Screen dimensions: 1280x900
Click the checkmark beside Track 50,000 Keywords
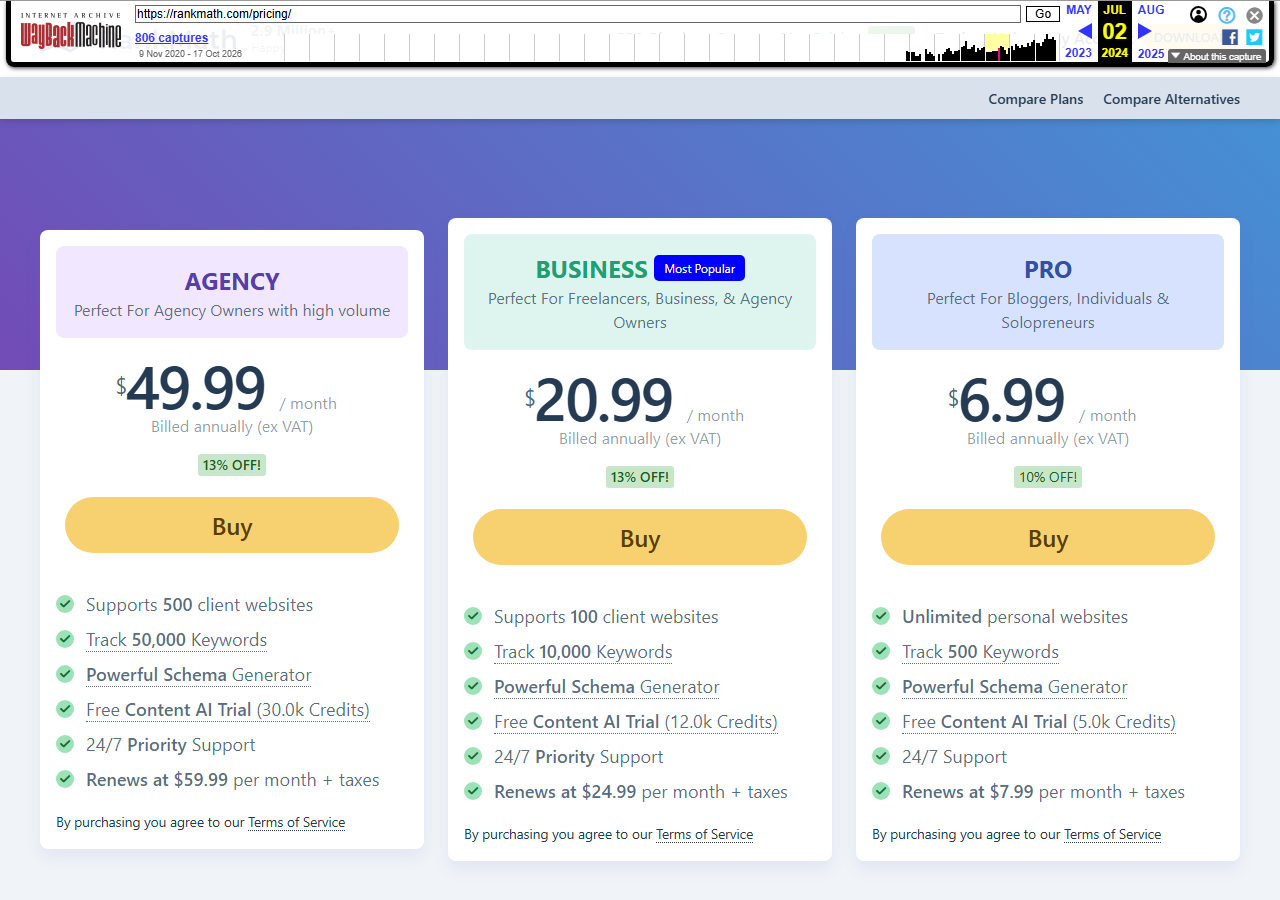(x=65, y=639)
